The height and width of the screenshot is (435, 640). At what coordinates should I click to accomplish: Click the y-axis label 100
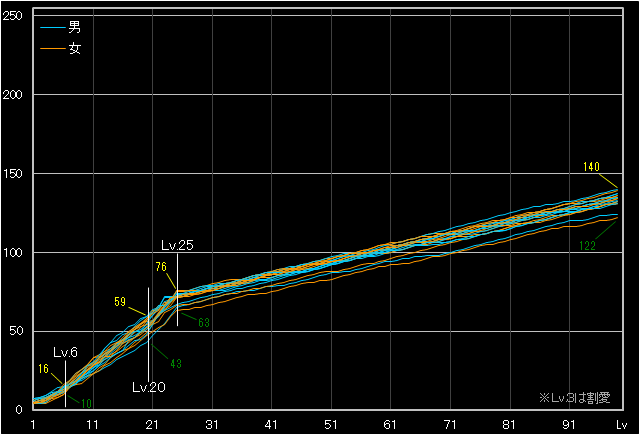coord(12,253)
